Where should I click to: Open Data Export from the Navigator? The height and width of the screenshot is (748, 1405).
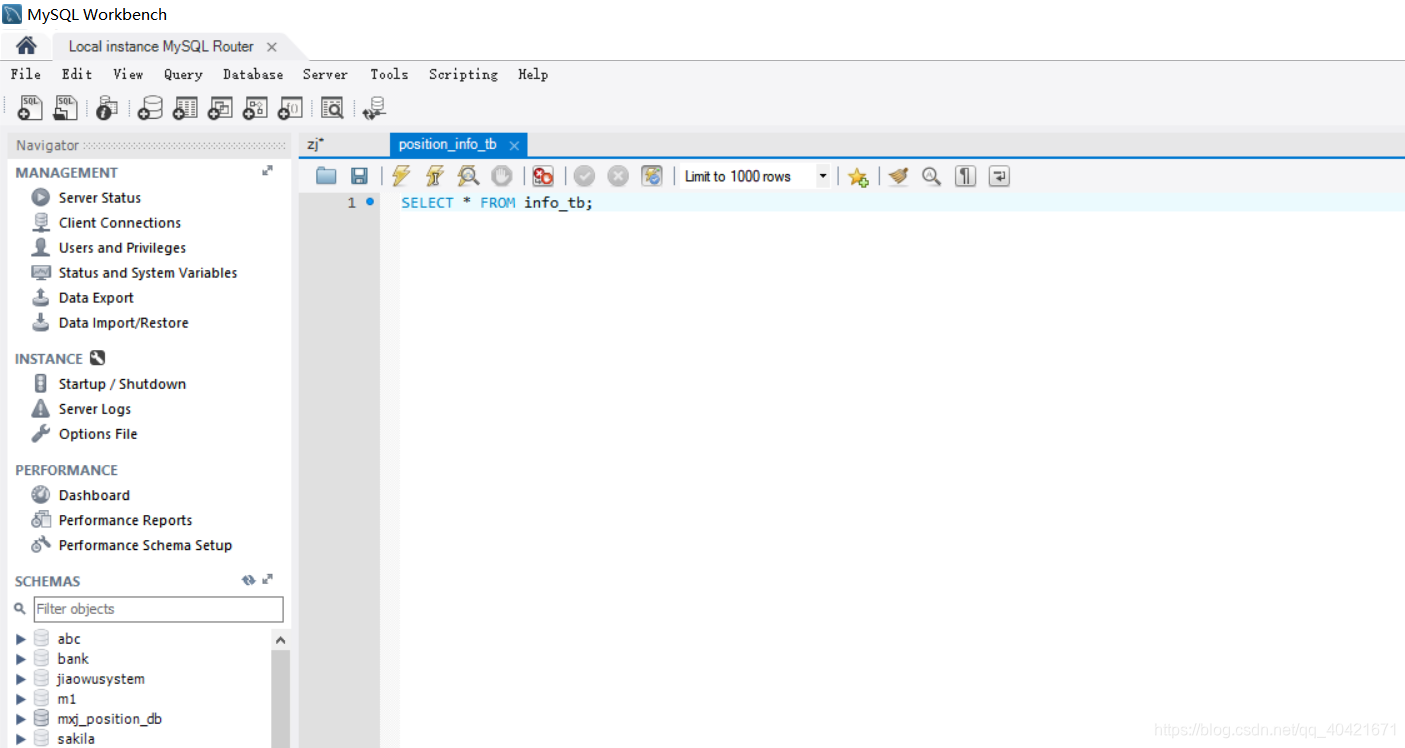tap(95, 297)
